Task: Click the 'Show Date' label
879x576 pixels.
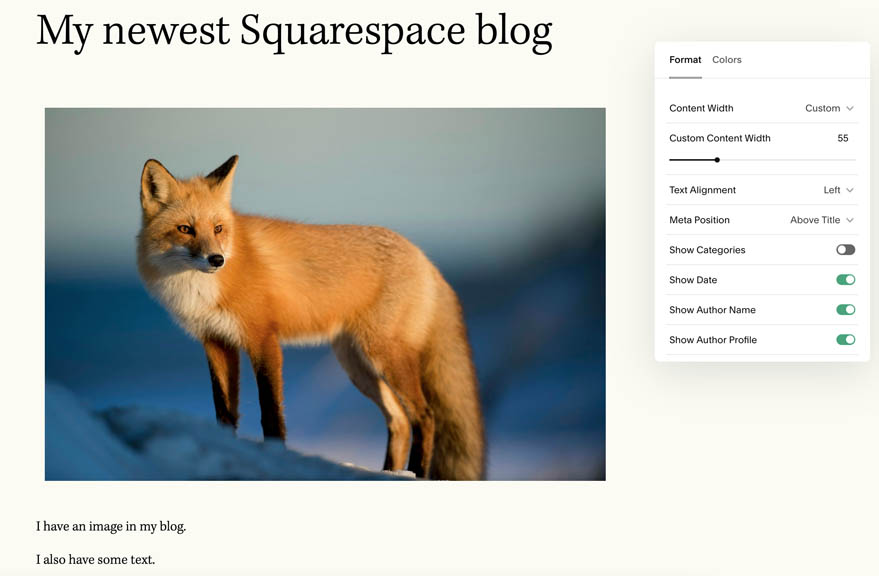Action: pos(693,280)
